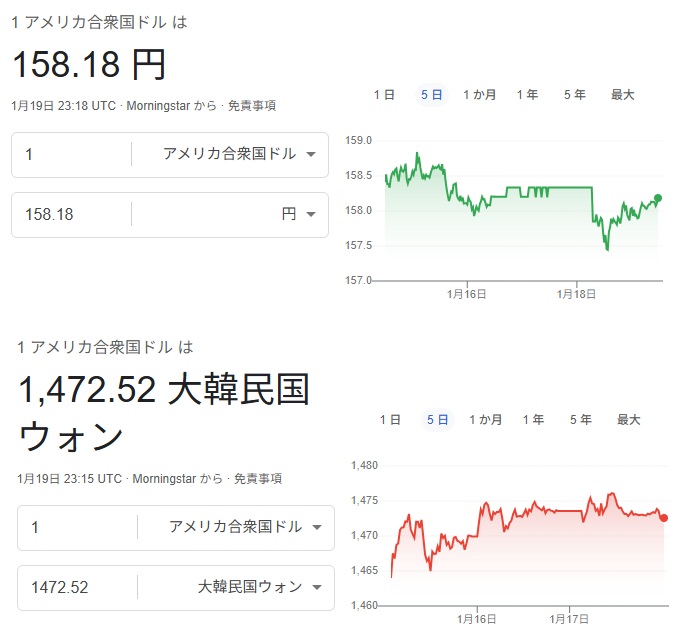Select the 1日 range on yen chart

pos(384,95)
